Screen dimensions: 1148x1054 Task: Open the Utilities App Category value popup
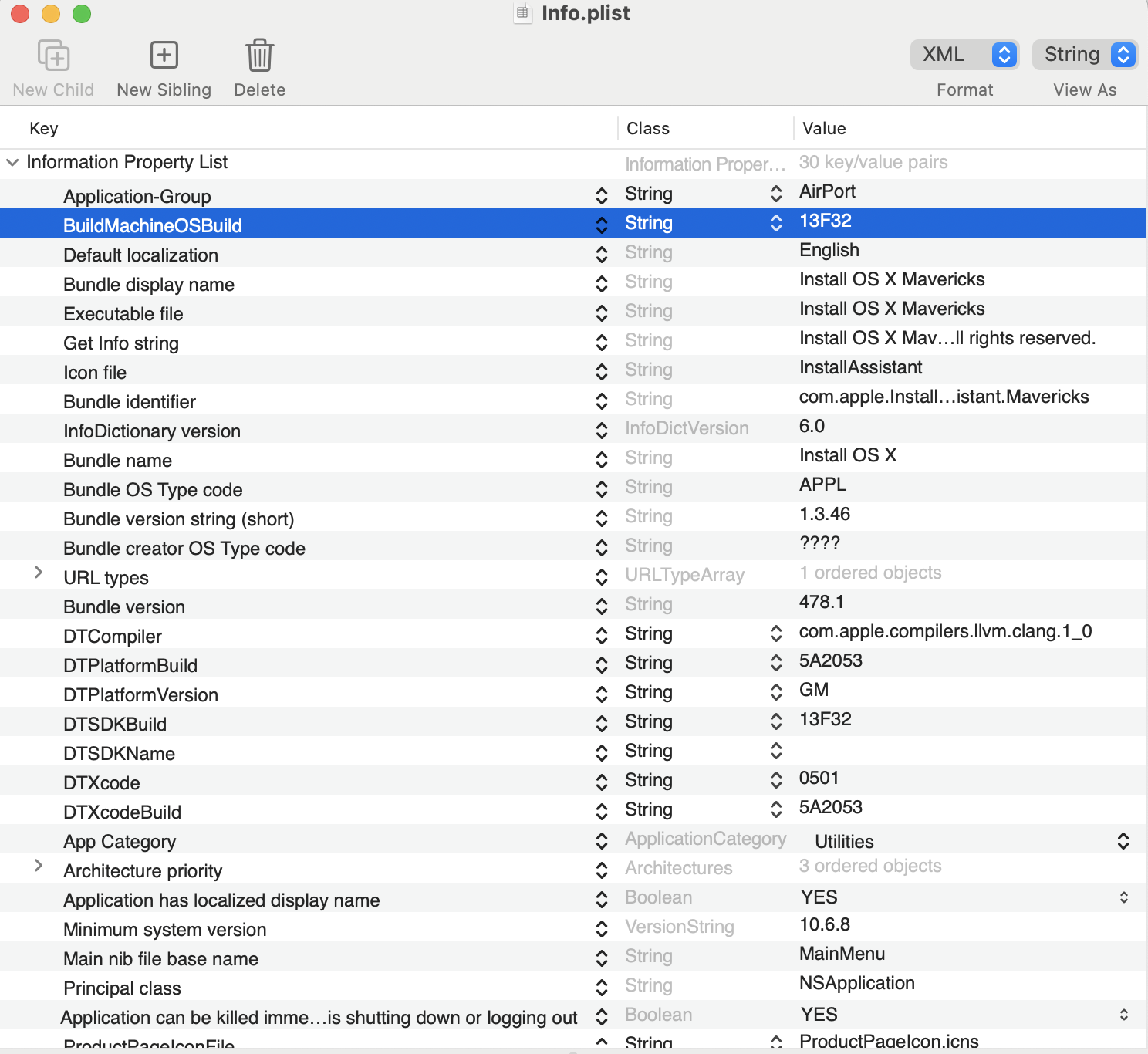click(x=1123, y=841)
